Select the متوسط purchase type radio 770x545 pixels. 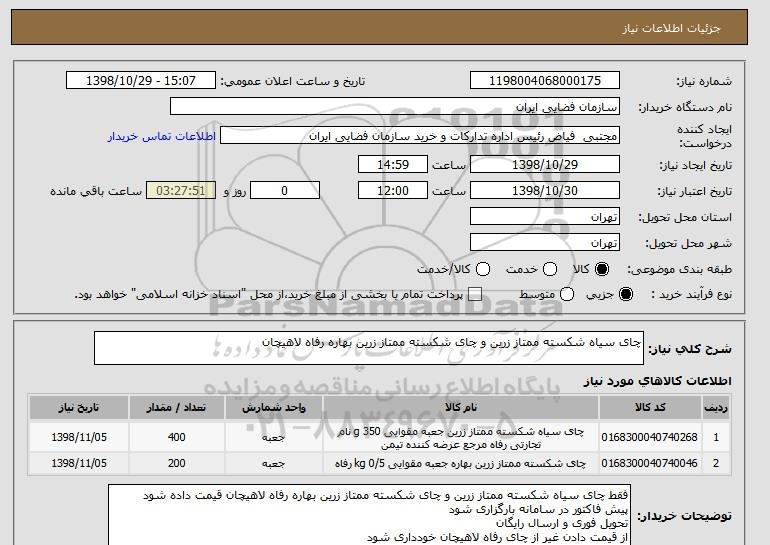click(x=567, y=294)
